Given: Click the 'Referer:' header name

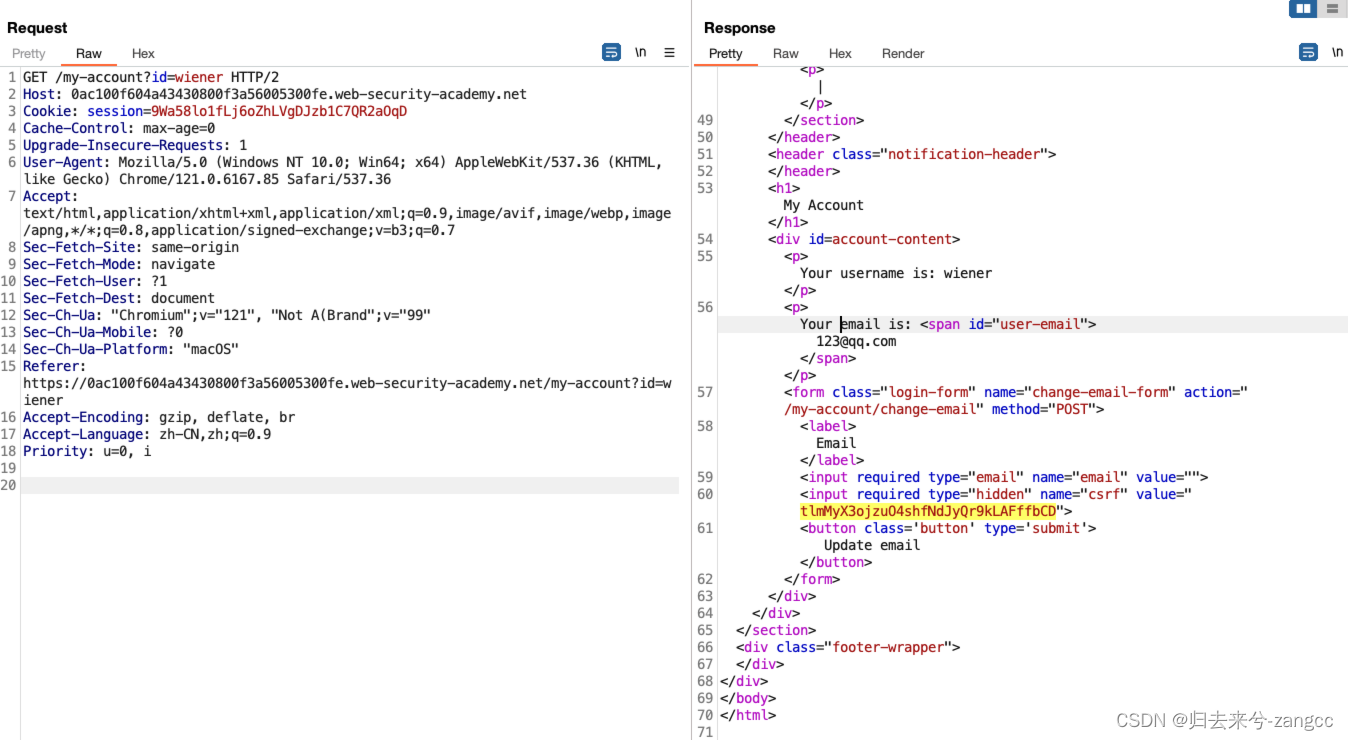Looking at the screenshot, I should point(55,366).
